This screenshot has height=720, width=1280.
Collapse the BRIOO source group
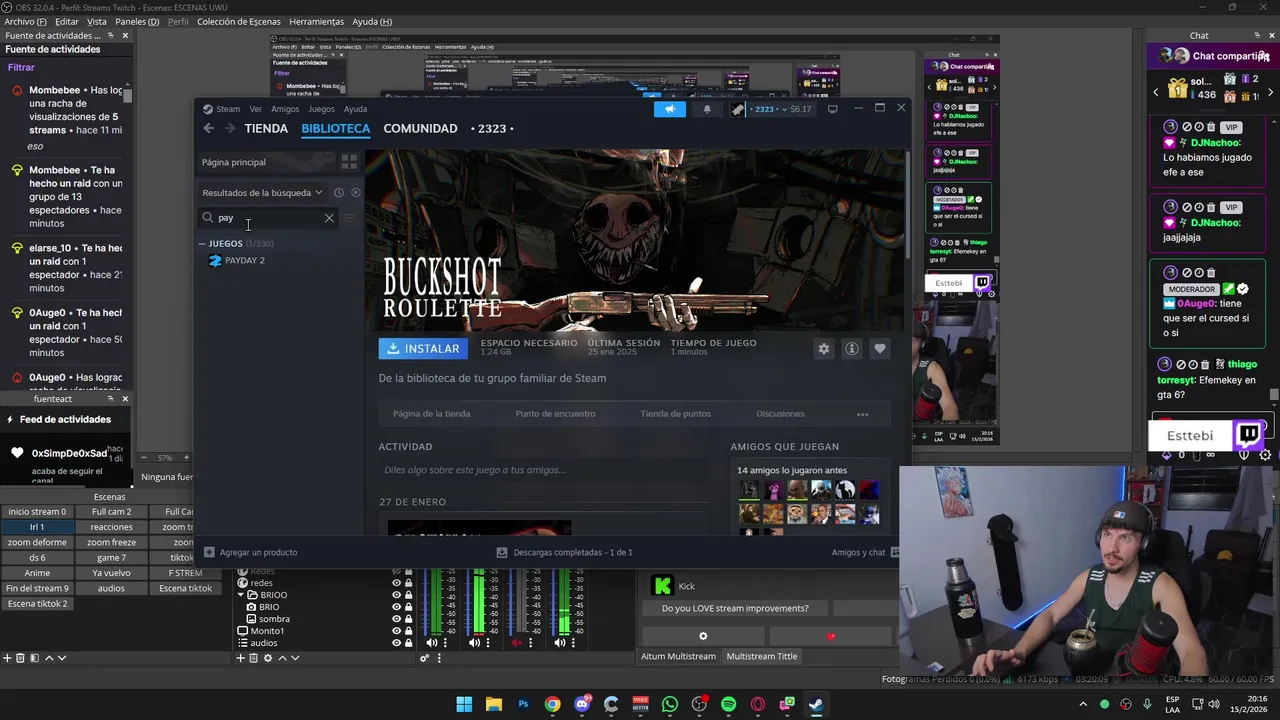pyautogui.click(x=240, y=595)
